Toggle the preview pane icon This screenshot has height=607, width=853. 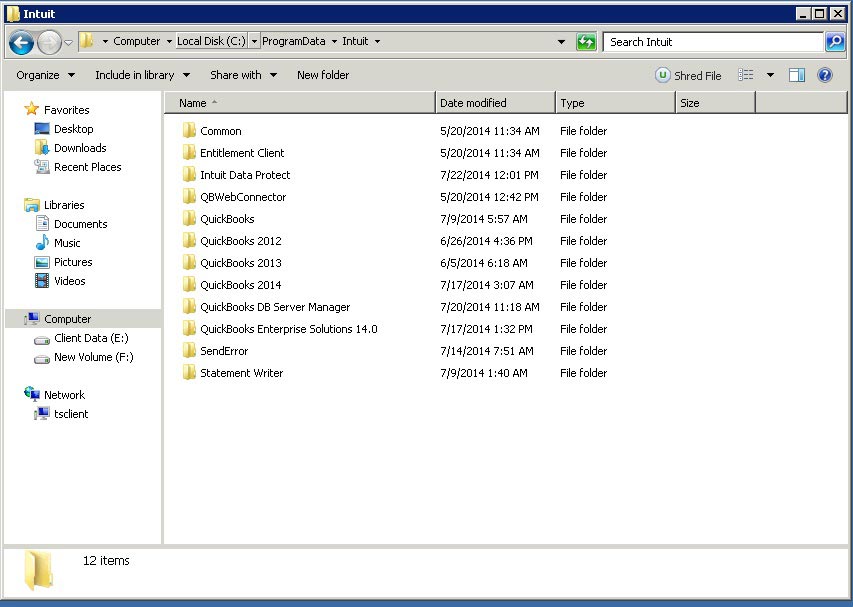pyautogui.click(x=797, y=75)
